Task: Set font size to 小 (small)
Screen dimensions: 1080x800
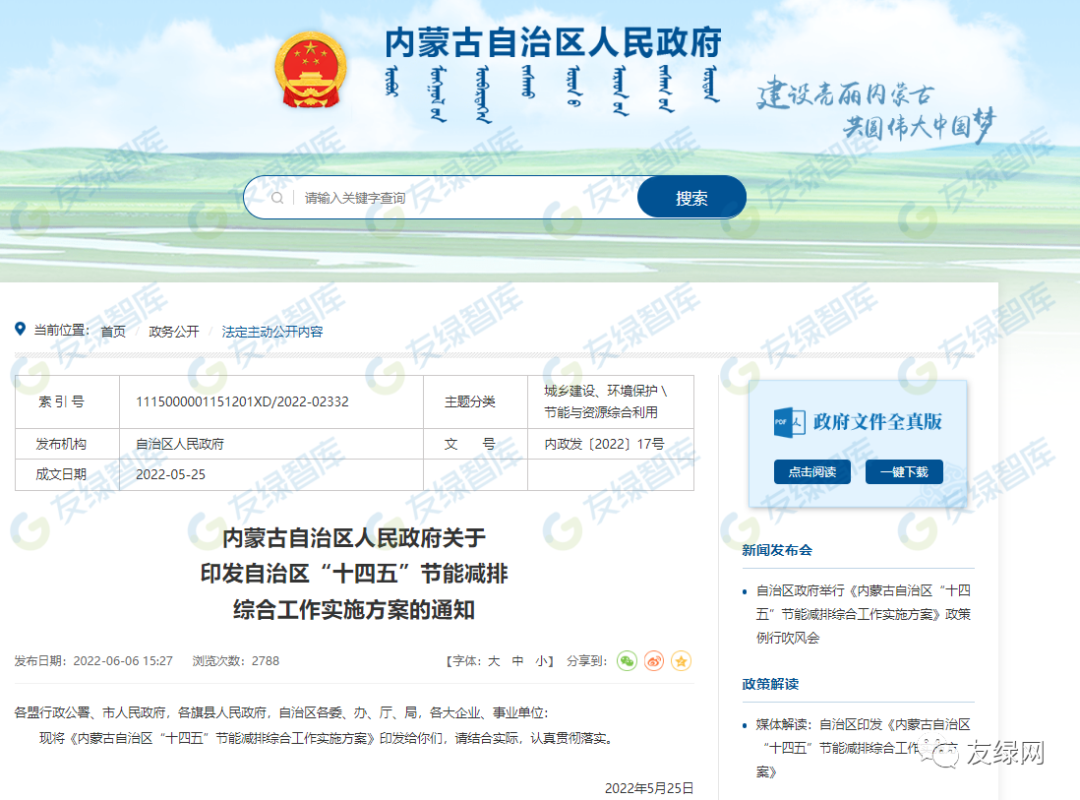Action: click(541, 661)
